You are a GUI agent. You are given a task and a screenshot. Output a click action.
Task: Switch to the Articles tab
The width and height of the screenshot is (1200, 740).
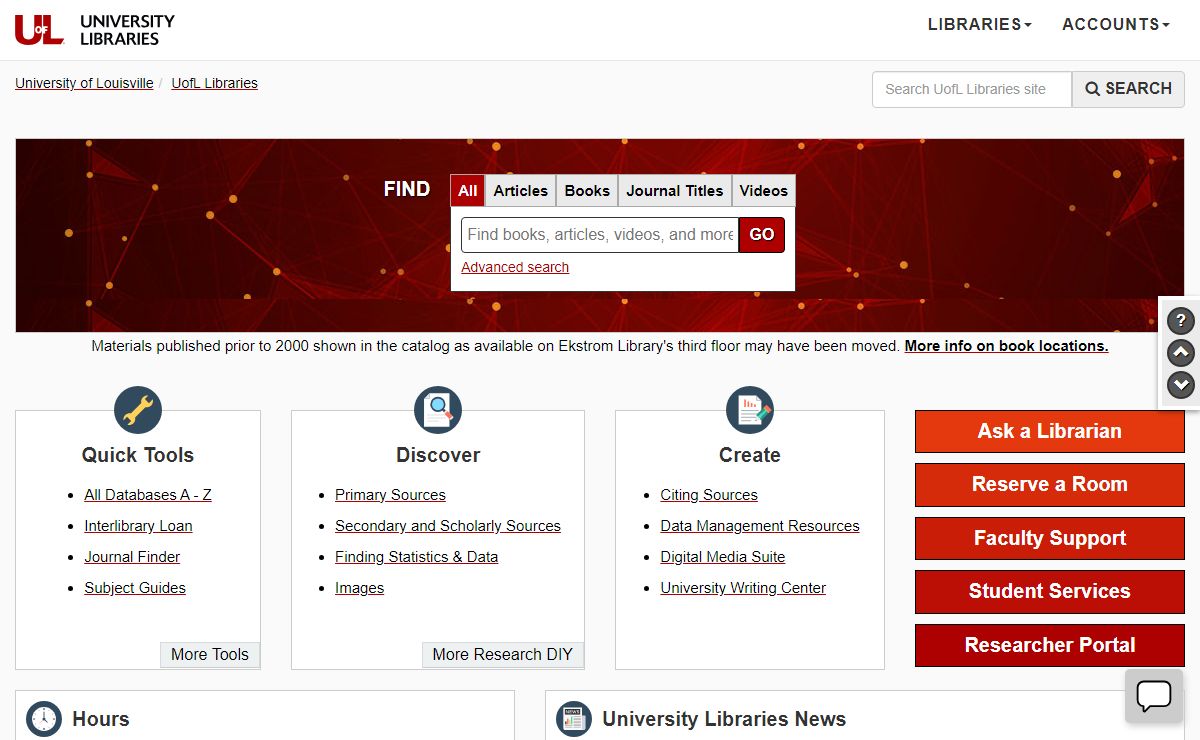click(521, 190)
